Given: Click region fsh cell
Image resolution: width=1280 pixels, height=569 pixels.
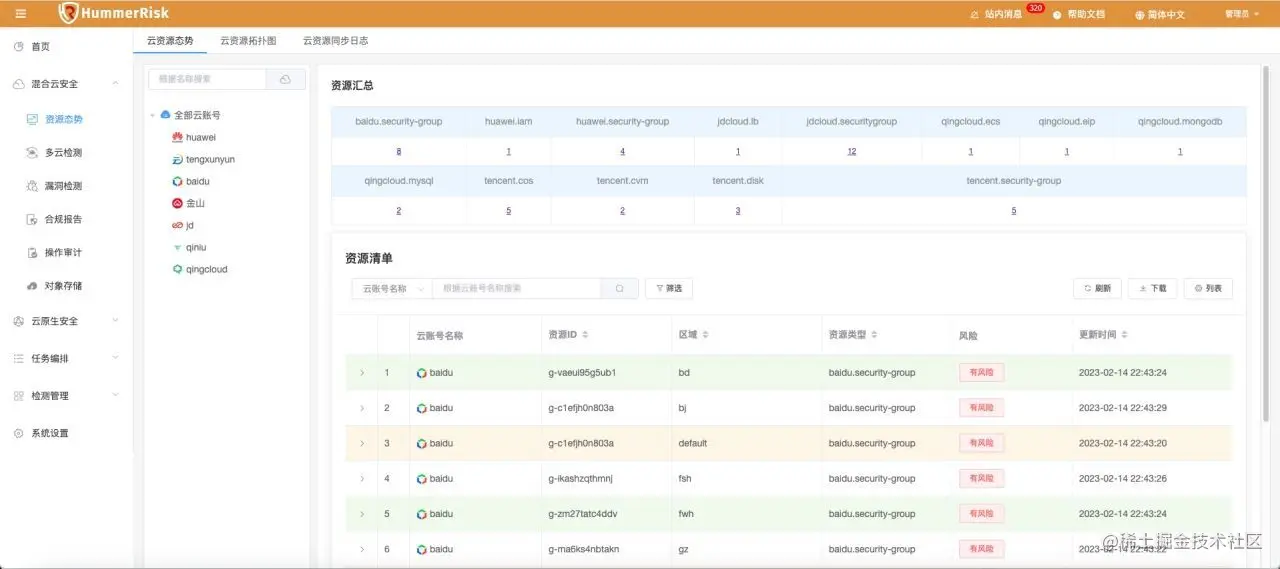Looking at the screenshot, I should [685, 479].
